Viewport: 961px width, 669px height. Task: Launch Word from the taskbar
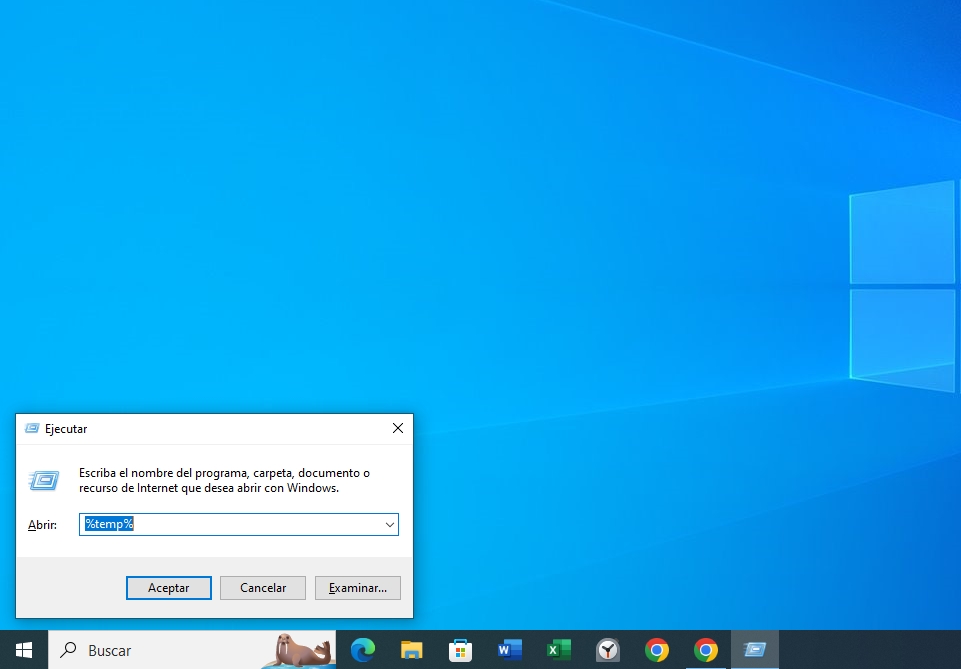(509, 650)
